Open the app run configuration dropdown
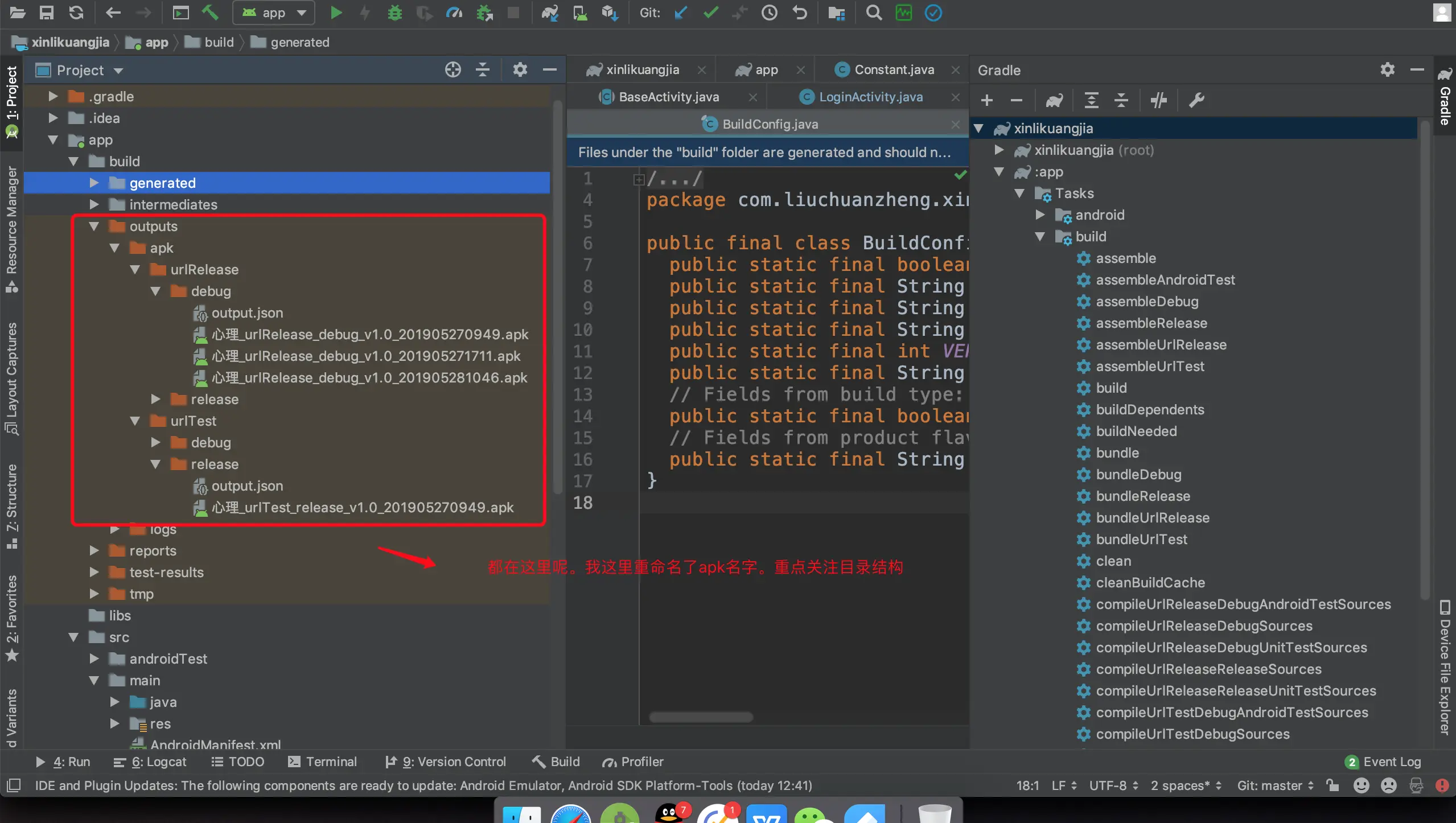 (x=274, y=13)
